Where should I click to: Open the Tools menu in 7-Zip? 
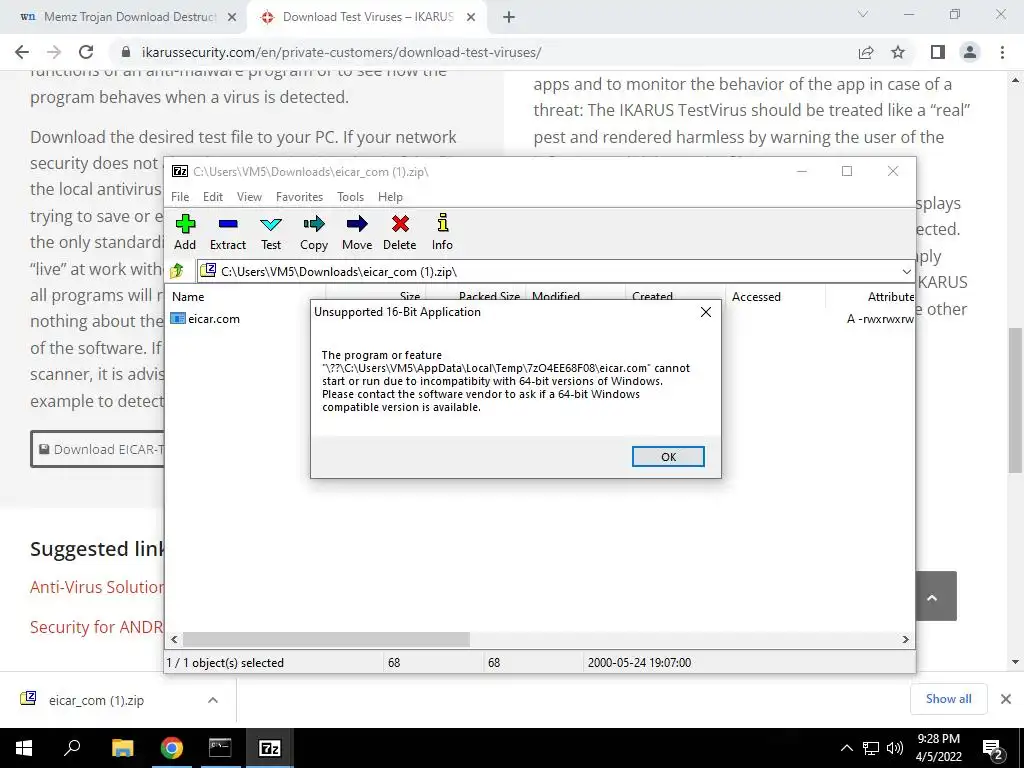click(x=350, y=197)
